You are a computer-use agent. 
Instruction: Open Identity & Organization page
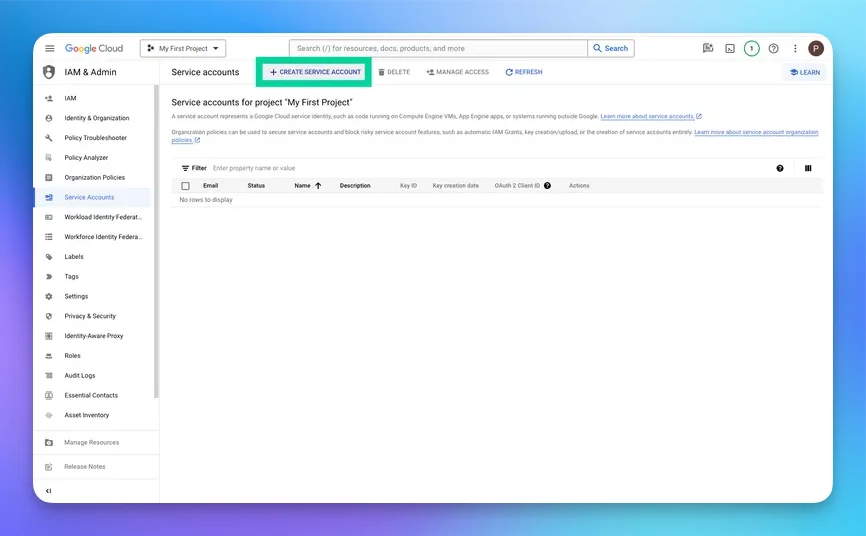tap(92, 118)
